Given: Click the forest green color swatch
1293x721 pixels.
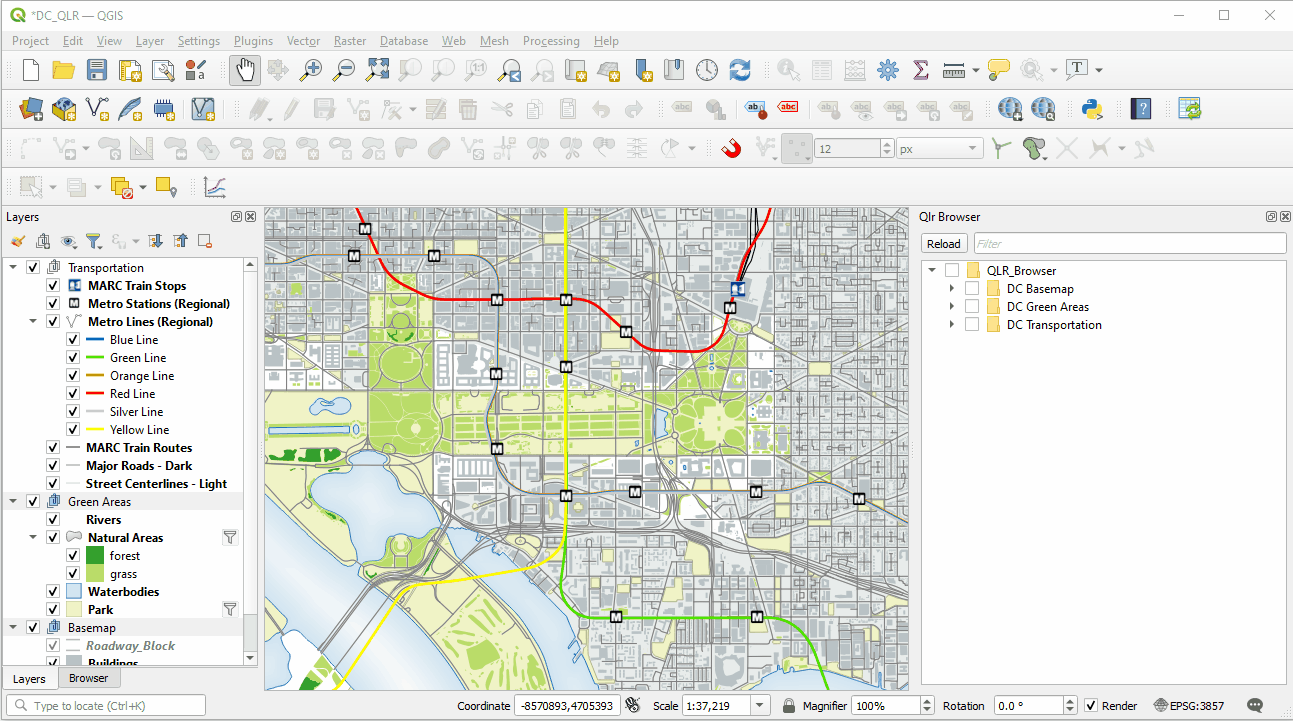Looking at the screenshot, I should [x=95, y=556].
